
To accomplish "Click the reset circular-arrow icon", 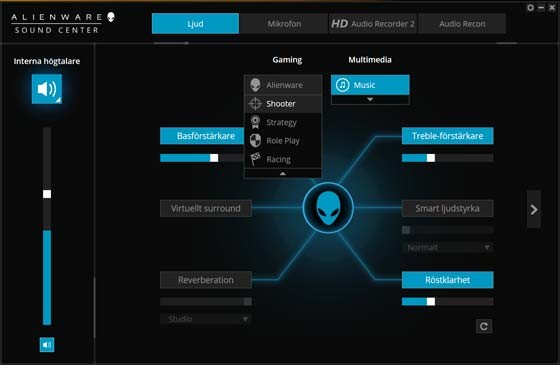I will click(x=484, y=326).
